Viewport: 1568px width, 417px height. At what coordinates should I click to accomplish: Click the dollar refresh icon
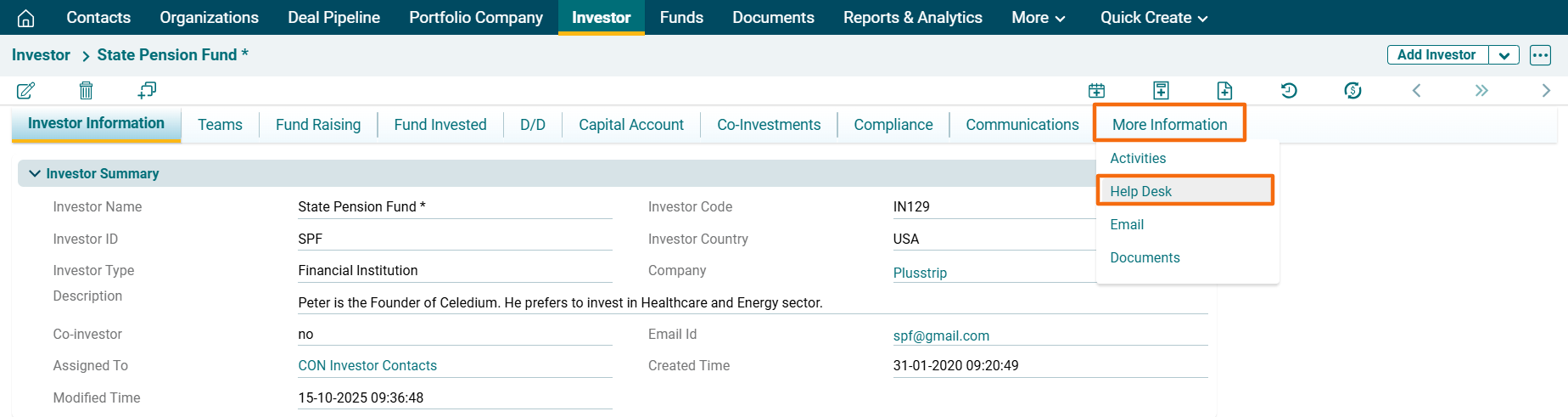click(1352, 91)
